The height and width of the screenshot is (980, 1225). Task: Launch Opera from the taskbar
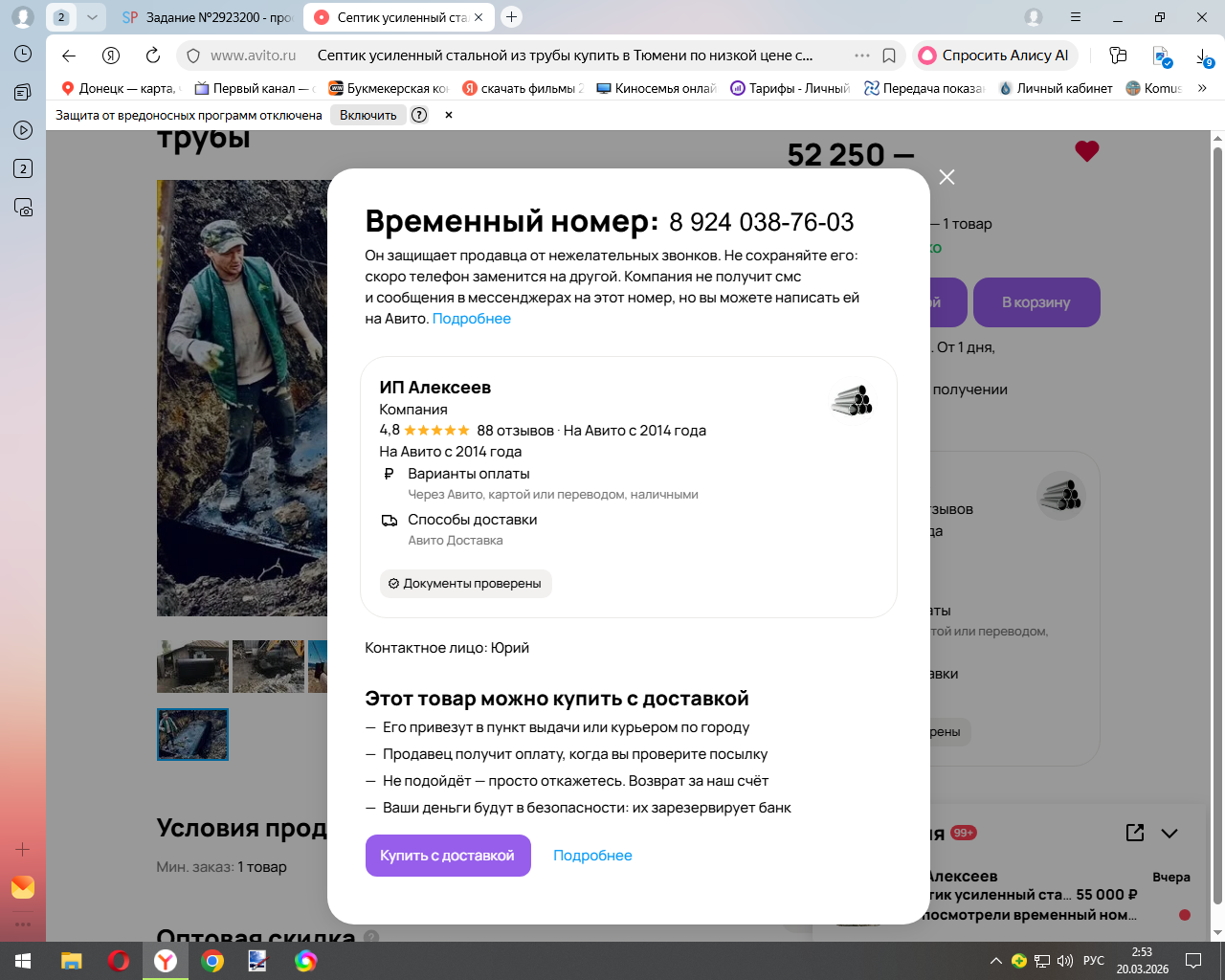point(119,961)
